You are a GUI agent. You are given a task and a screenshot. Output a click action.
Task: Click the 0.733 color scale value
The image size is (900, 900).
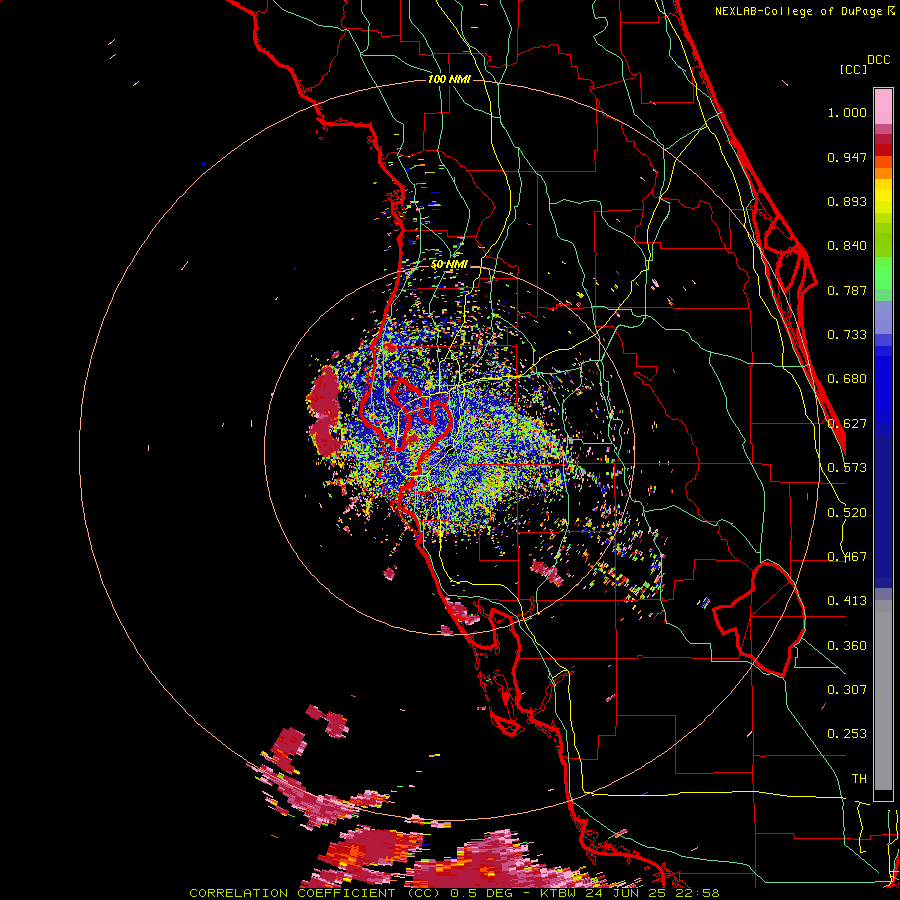tap(847, 335)
